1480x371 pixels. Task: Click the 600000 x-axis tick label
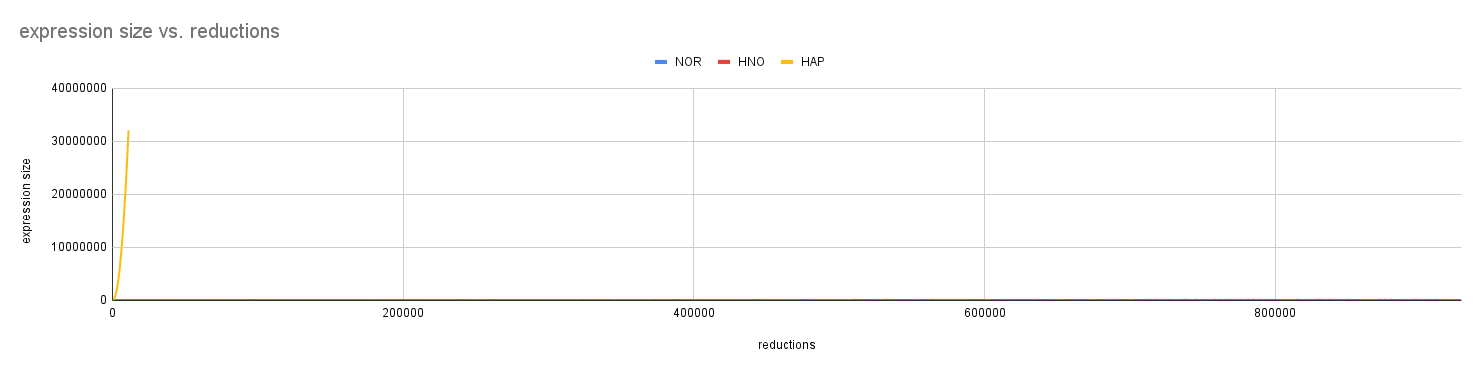[984, 314]
